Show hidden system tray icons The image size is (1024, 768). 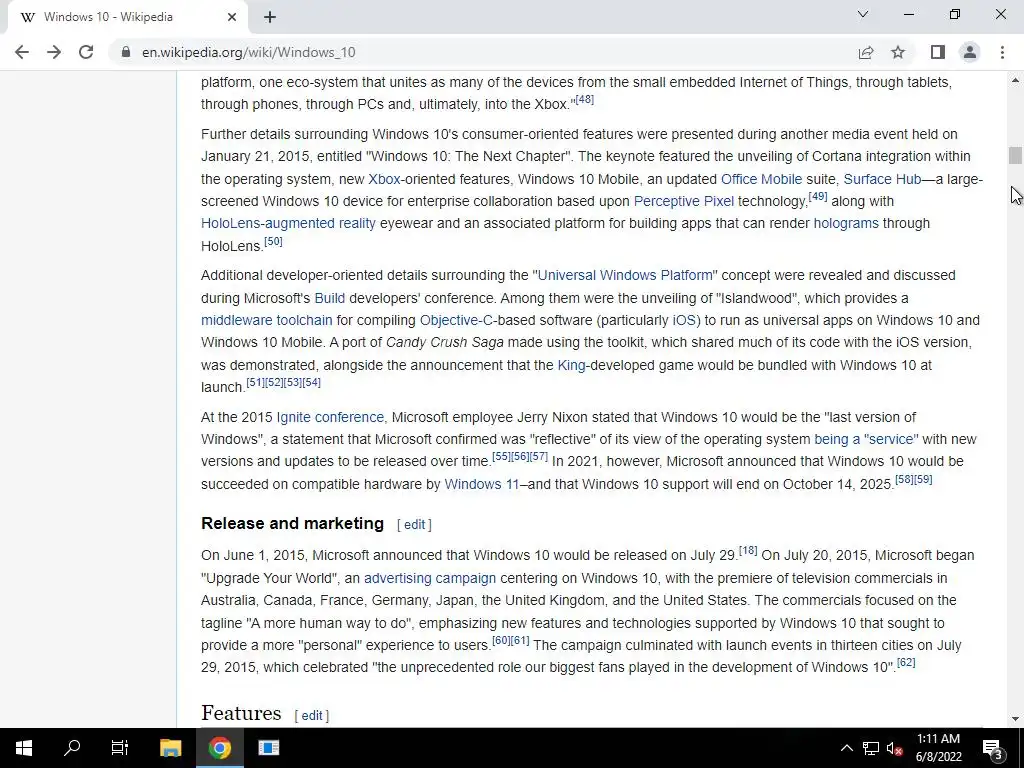pos(846,748)
